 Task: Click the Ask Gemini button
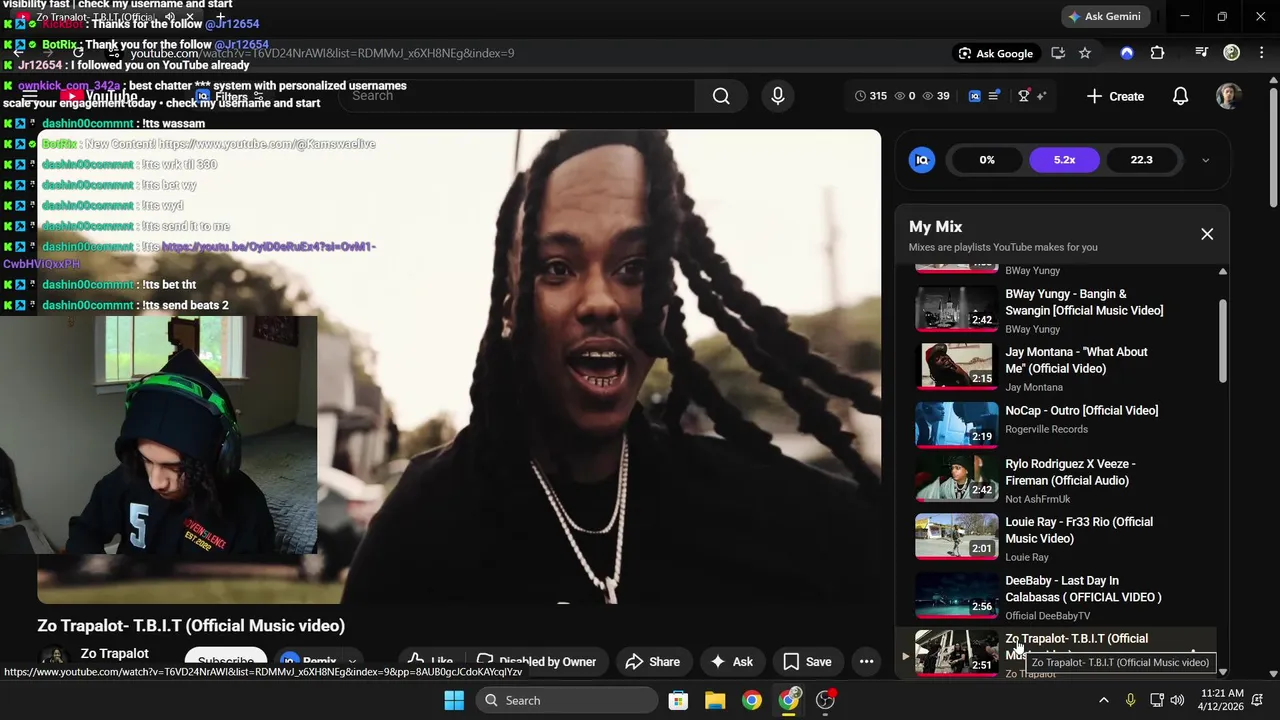pos(1104,16)
